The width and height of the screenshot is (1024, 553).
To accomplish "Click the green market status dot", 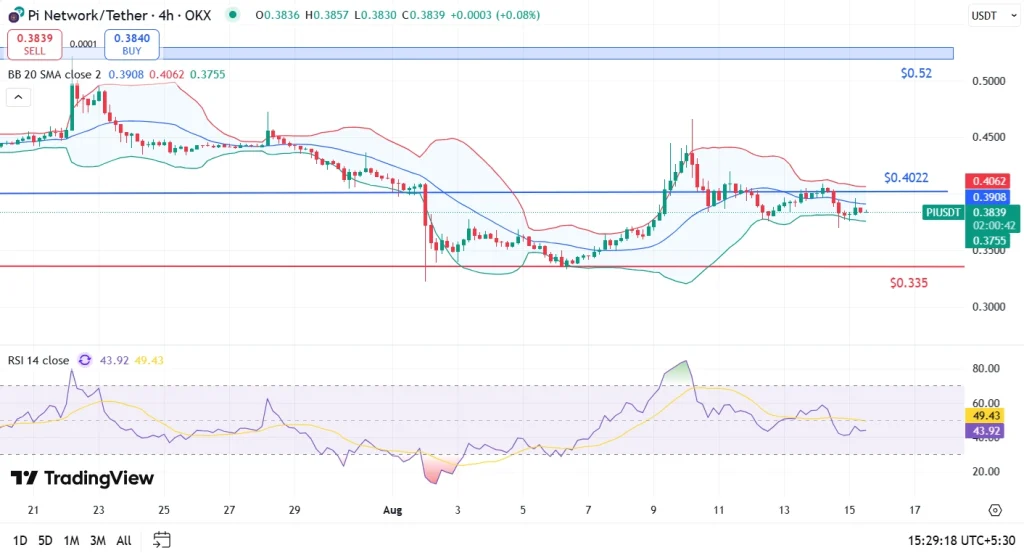I will [x=232, y=14].
